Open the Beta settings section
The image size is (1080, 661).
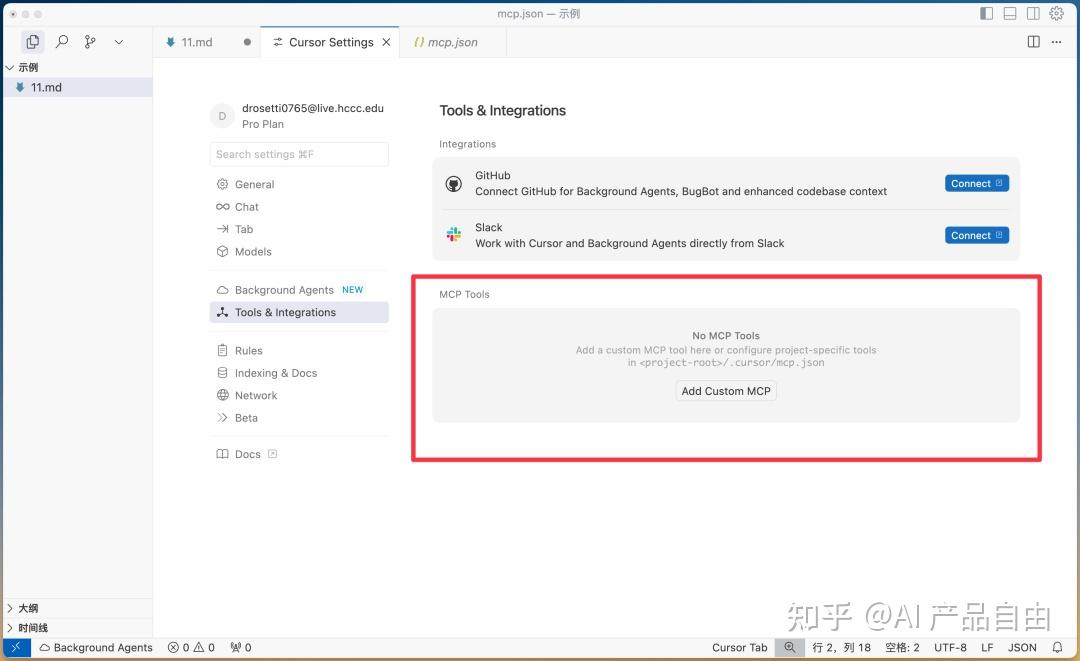[299, 418]
